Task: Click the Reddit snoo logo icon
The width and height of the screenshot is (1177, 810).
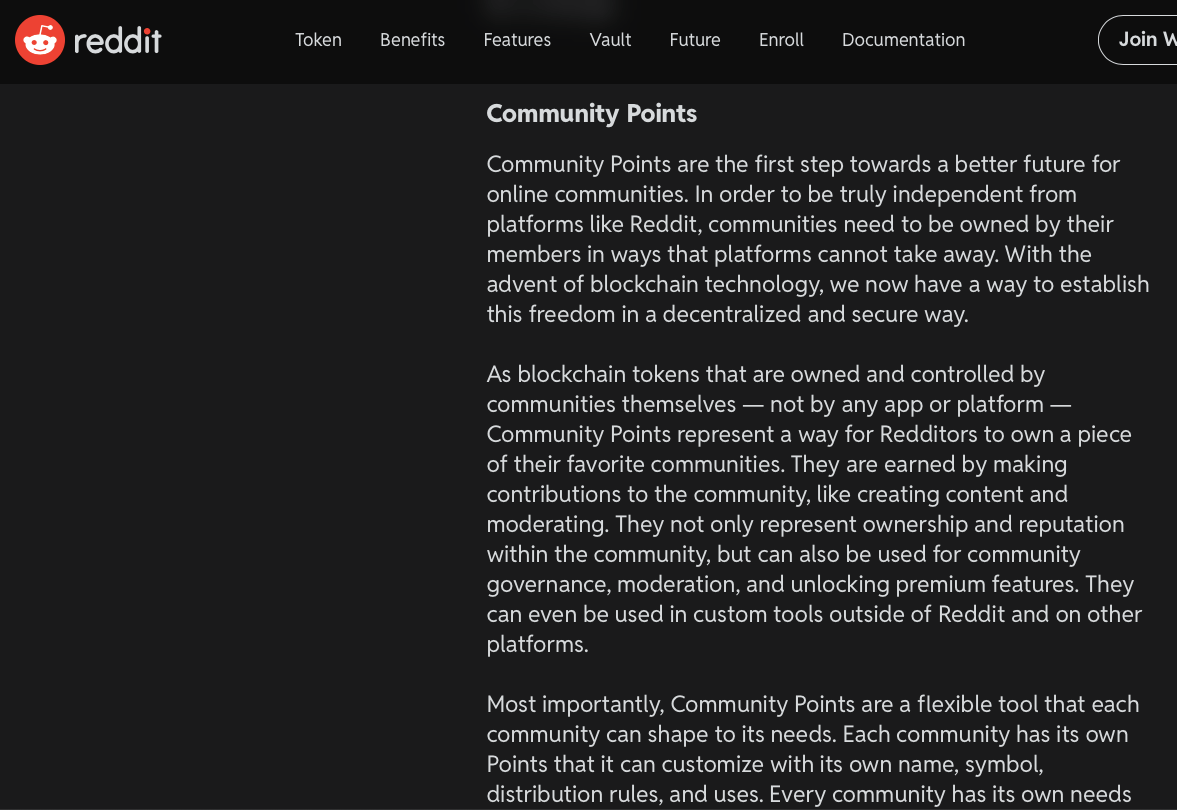Action: pyautogui.click(x=38, y=40)
